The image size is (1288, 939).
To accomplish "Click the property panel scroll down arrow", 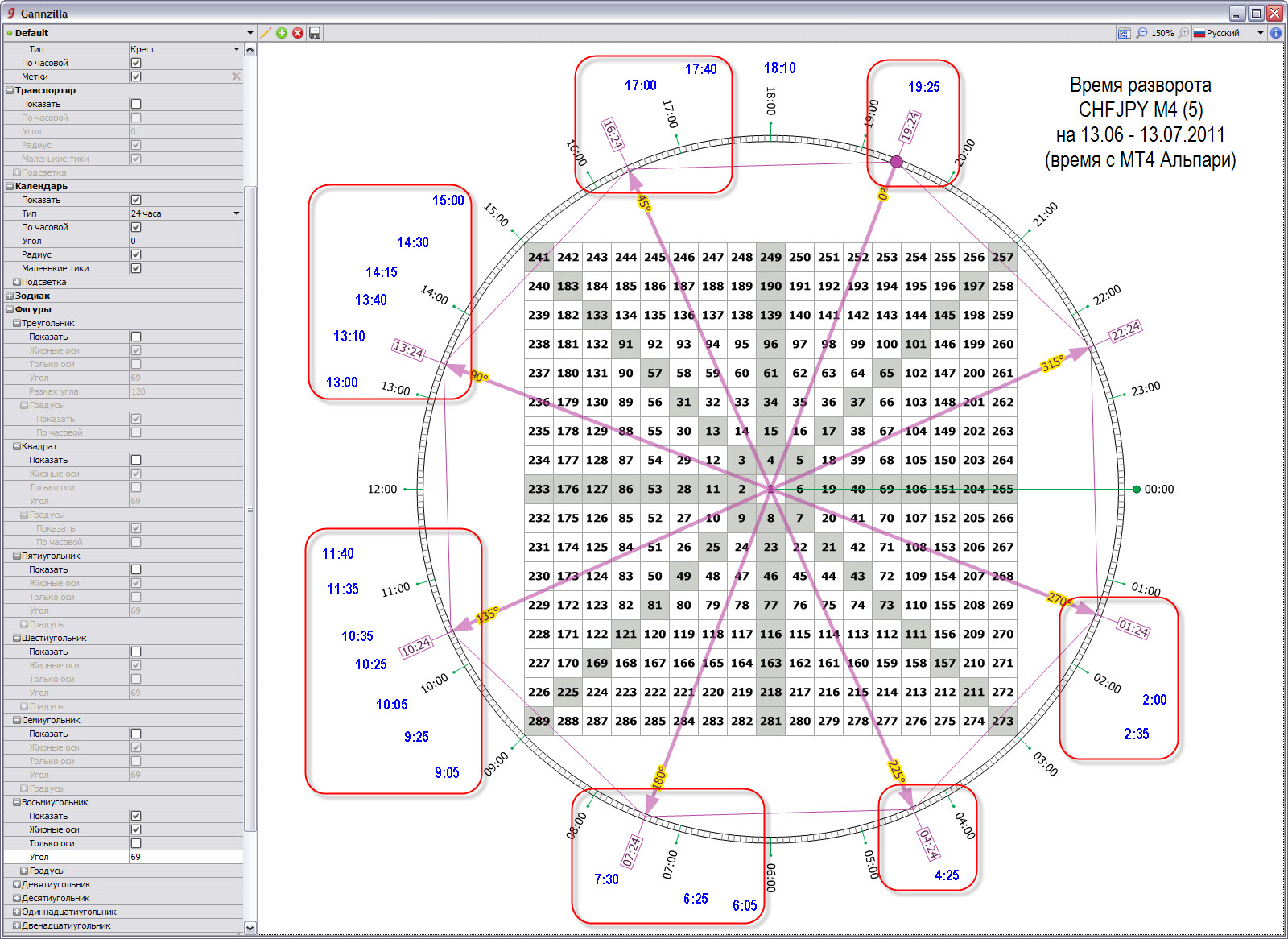I will pos(250,928).
